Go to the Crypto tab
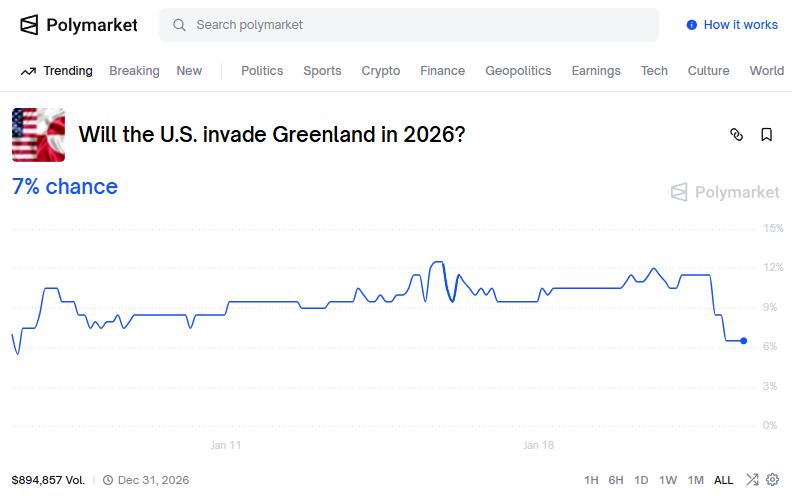The width and height of the screenshot is (792, 500). (x=380, y=71)
